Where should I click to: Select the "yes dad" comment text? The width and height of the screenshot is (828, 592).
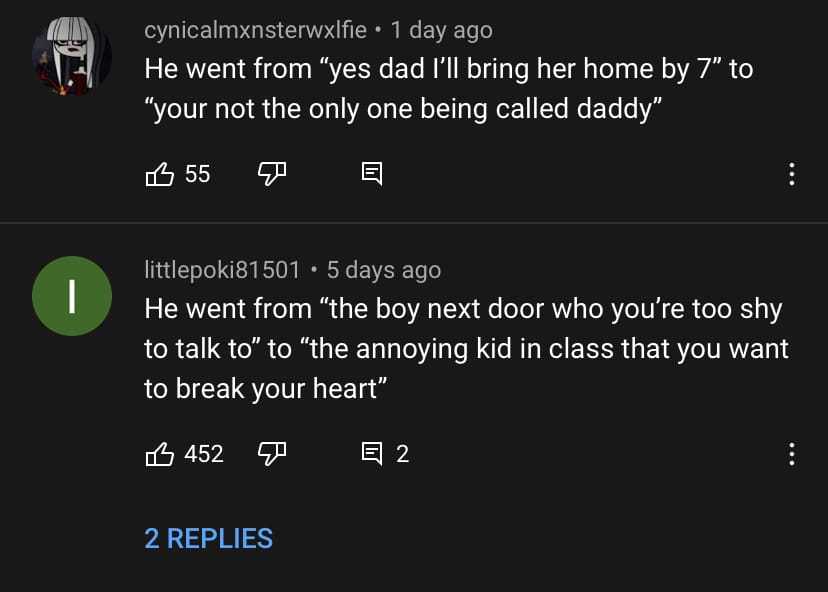pyautogui.click(x=449, y=89)
